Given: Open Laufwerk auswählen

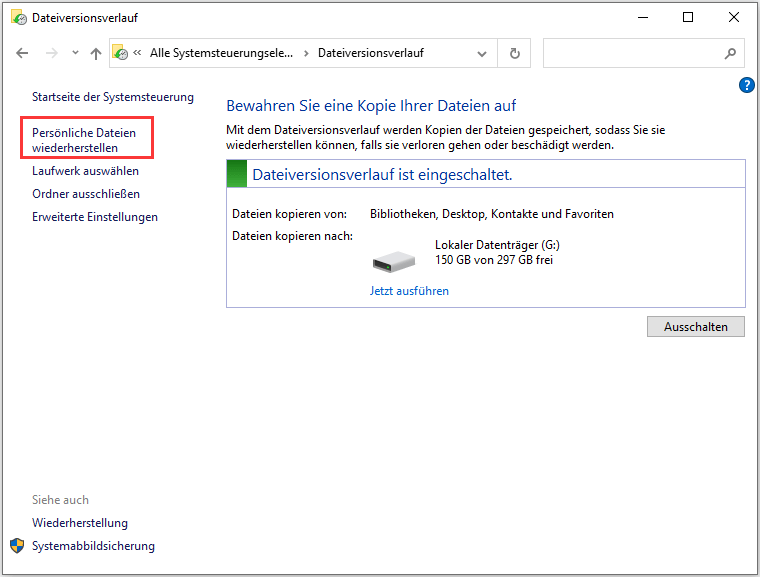Looking at the screenshot, I should [x=85, y=171].
